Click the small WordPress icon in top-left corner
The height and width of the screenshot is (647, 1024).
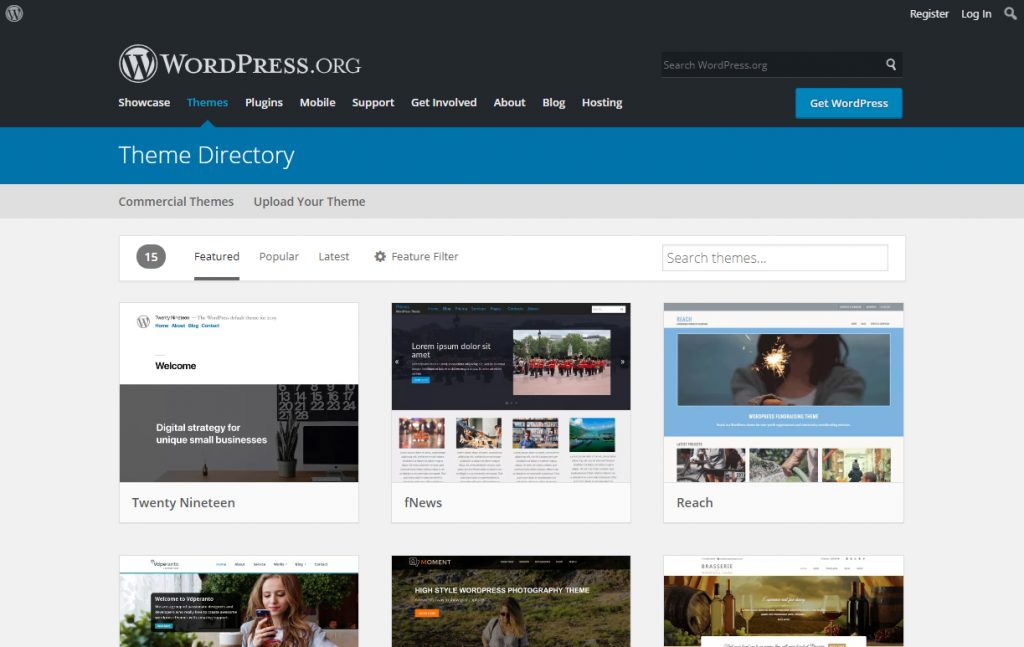click(x=13, y=14)
